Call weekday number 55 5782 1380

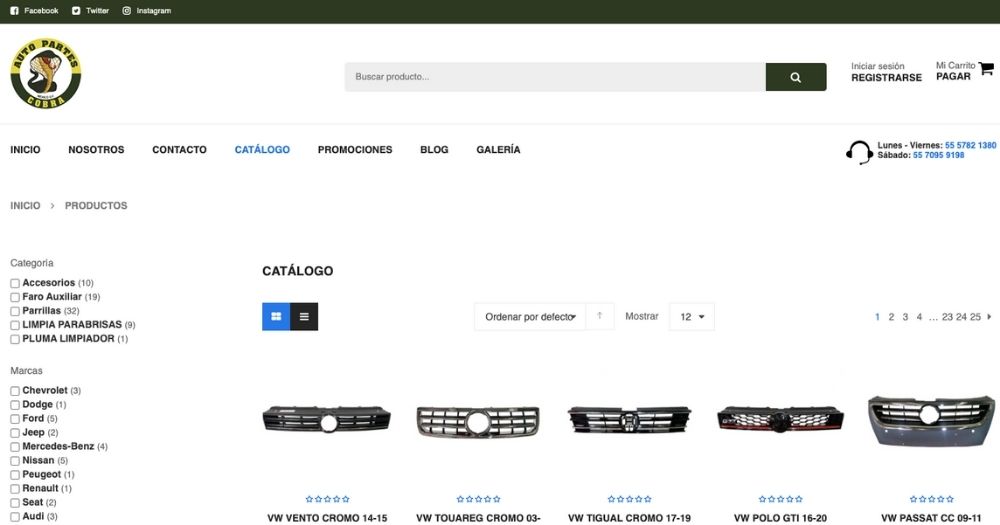[x=970, y=145]
